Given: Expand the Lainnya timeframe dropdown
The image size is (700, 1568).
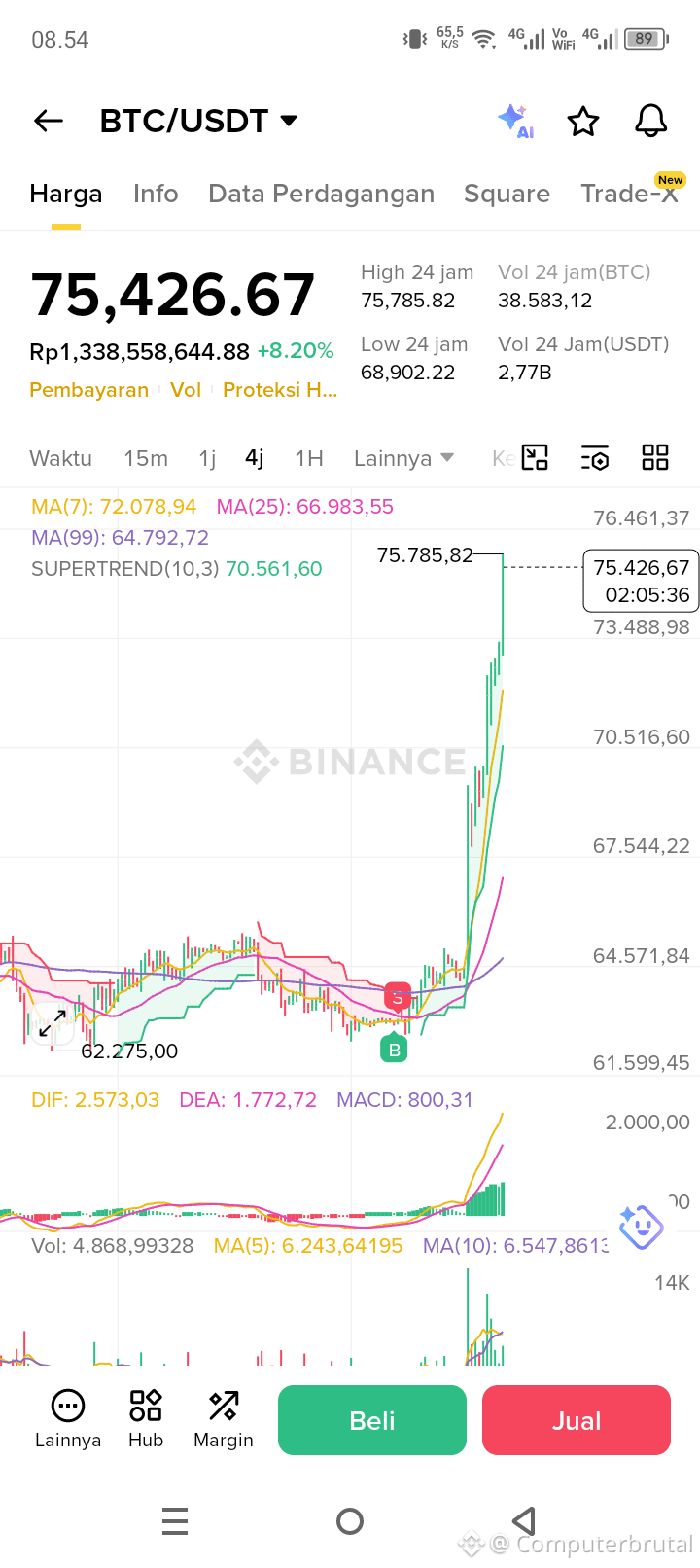Looking at the screenshot, I should click(x=403, y=458).
